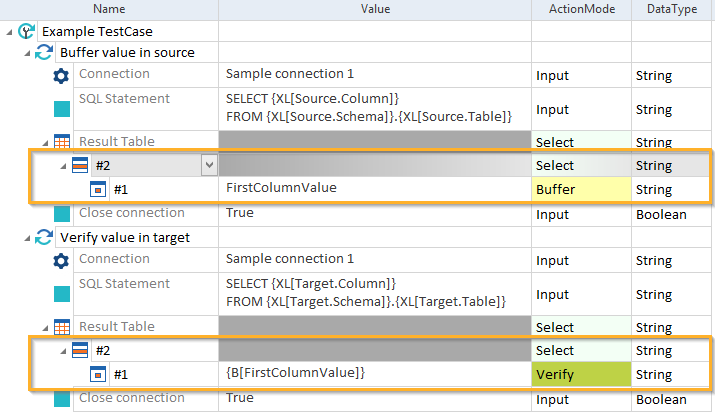This screenshot has width=715, height=415.
Task: Click the {B[FirstColumnValue]} value cell
Action: point(375,374)
